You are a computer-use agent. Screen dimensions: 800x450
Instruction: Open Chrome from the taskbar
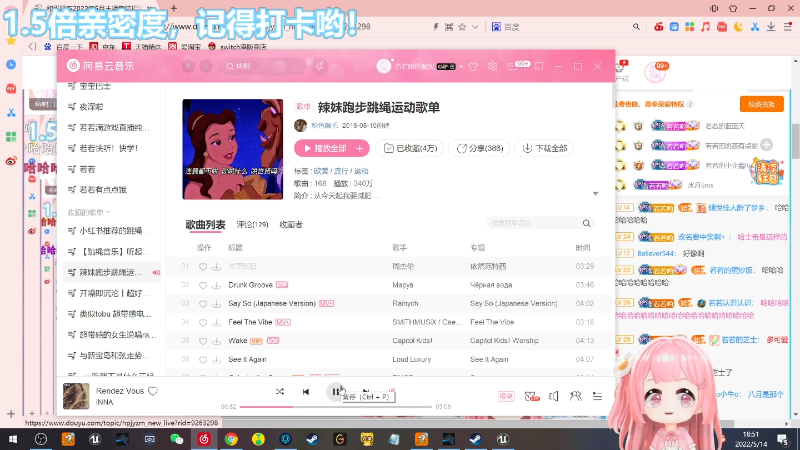[231, 439]
